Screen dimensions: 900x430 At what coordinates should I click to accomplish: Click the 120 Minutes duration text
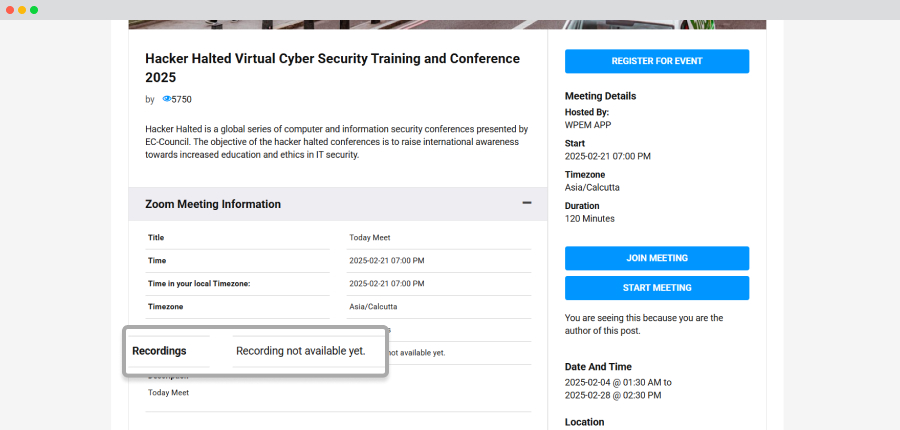click(589, 219)
